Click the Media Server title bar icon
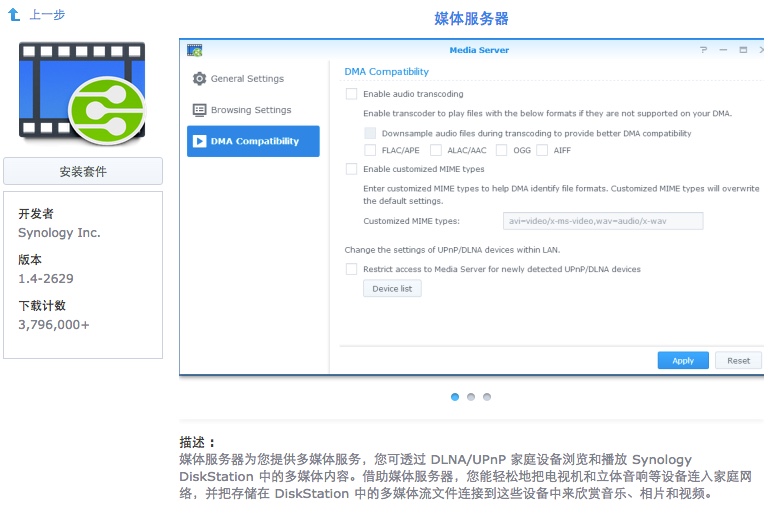Screen dimensions: 770x517 194,50
